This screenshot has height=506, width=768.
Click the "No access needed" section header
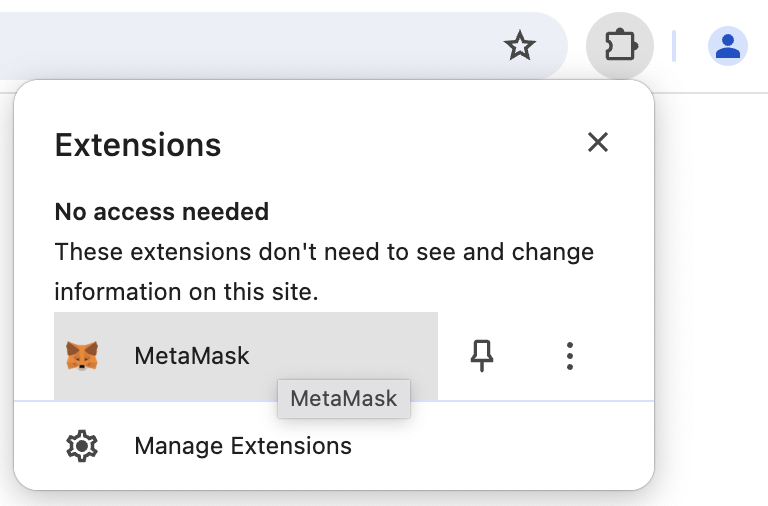point(161,211)
